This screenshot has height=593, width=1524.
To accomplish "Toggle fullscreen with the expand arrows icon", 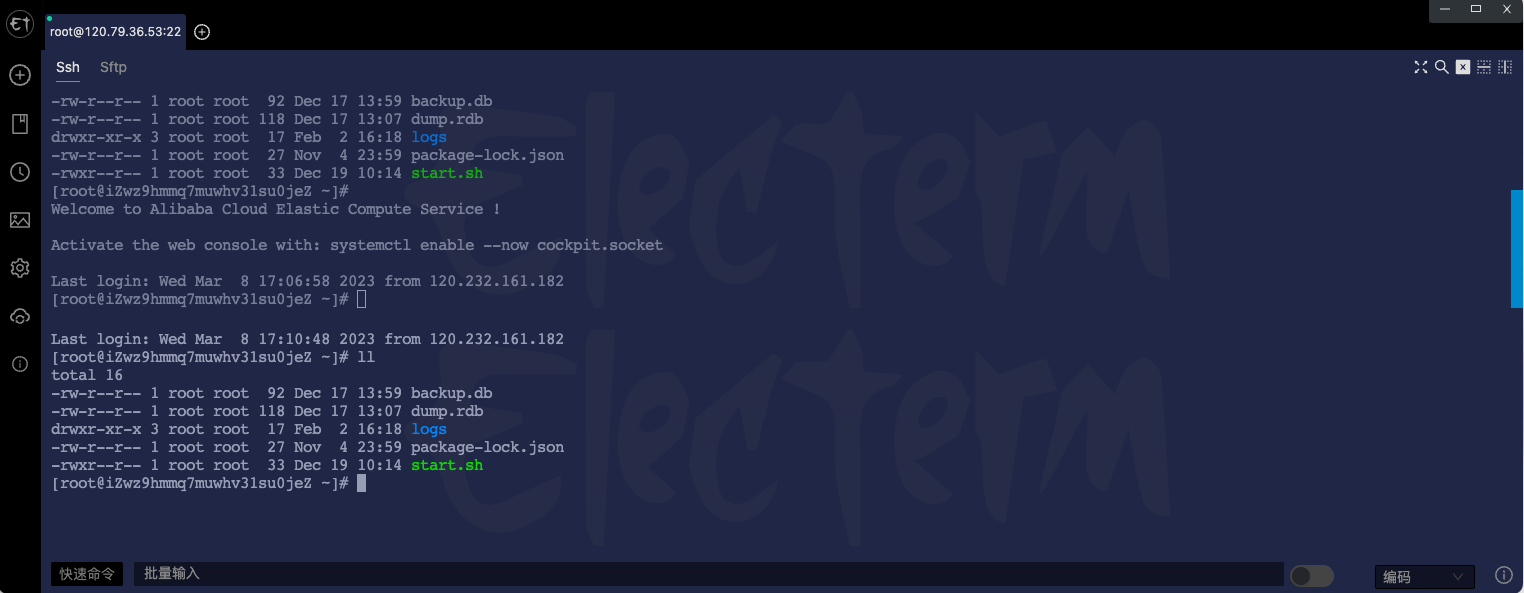I will [1421, 67].
